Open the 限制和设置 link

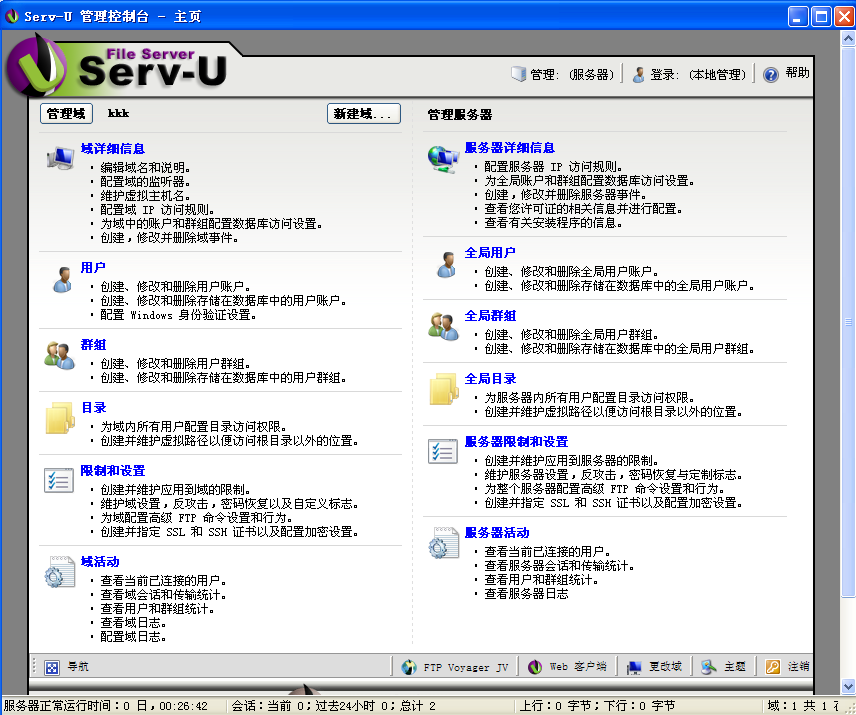click(112, 470)
